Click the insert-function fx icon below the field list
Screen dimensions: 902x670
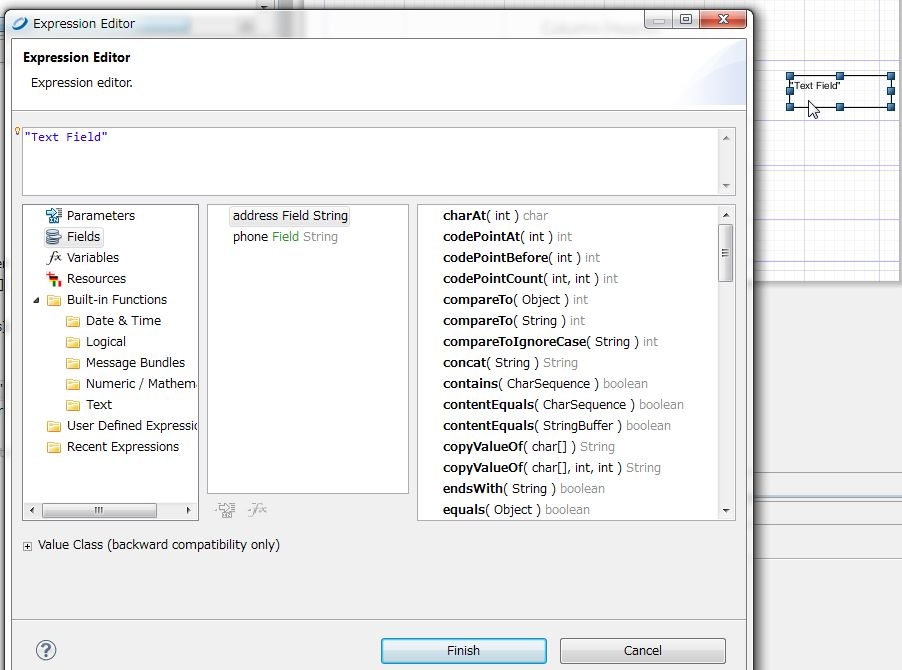(257, 509)
